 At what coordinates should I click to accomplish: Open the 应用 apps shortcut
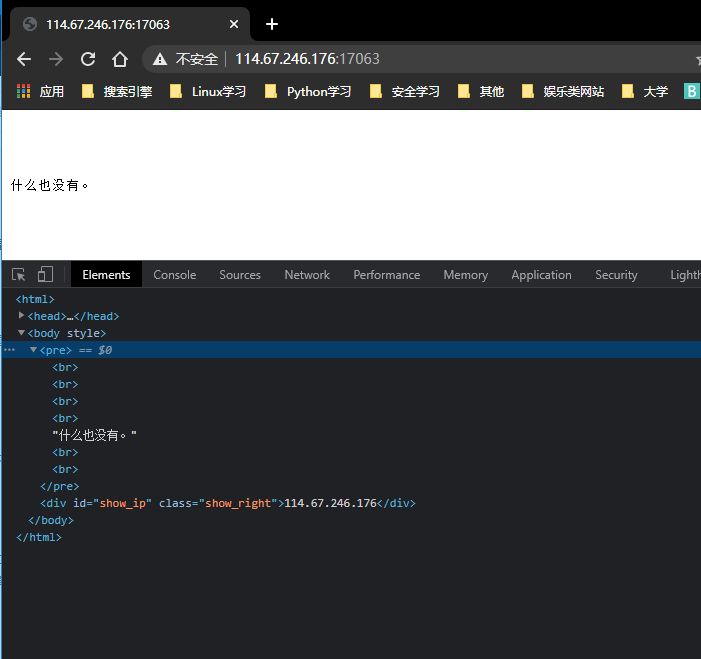tap(40, 92)
